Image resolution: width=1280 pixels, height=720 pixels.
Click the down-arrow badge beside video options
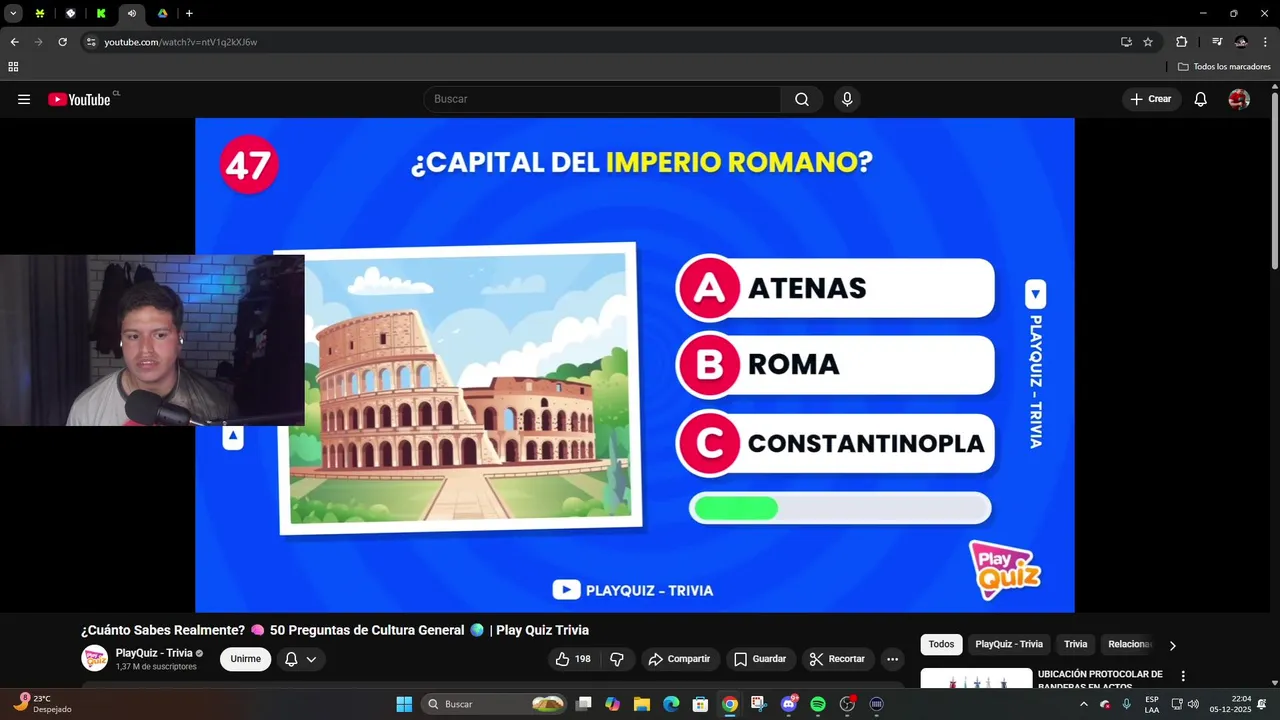pyautogui.click(x=1035, y=294)
